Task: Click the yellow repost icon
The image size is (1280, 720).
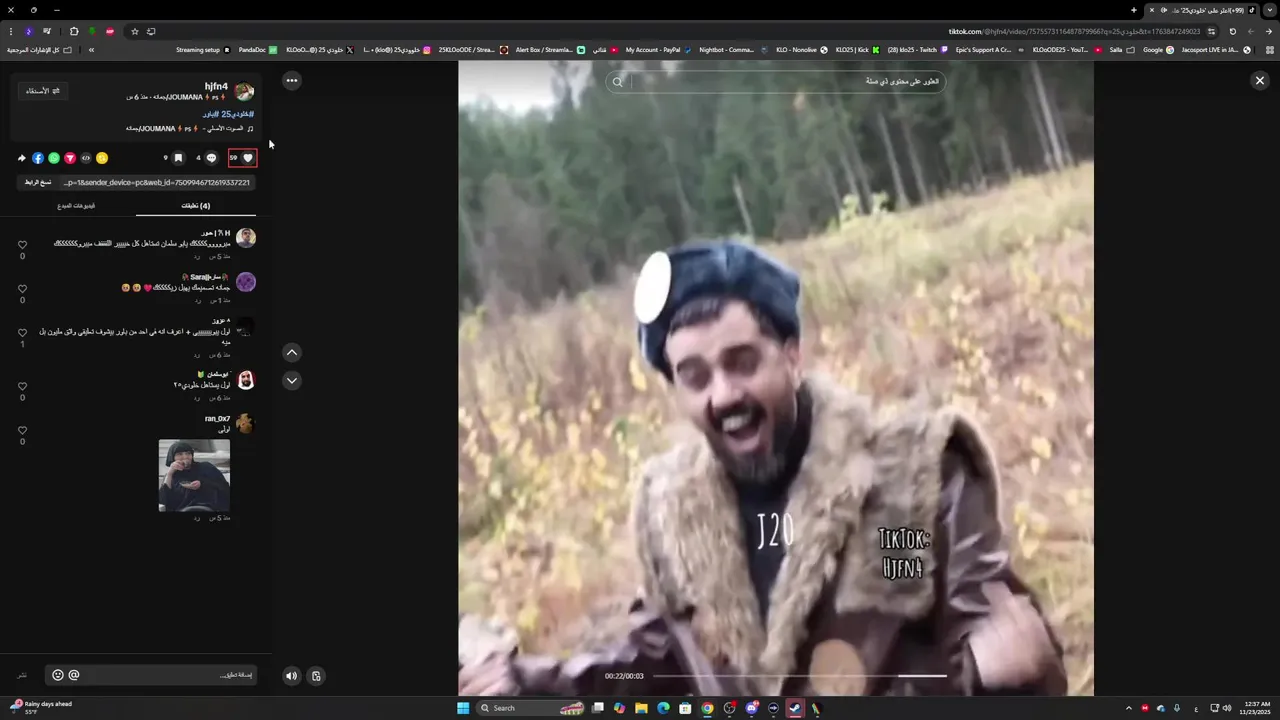Action: click(x=102, y=158)
